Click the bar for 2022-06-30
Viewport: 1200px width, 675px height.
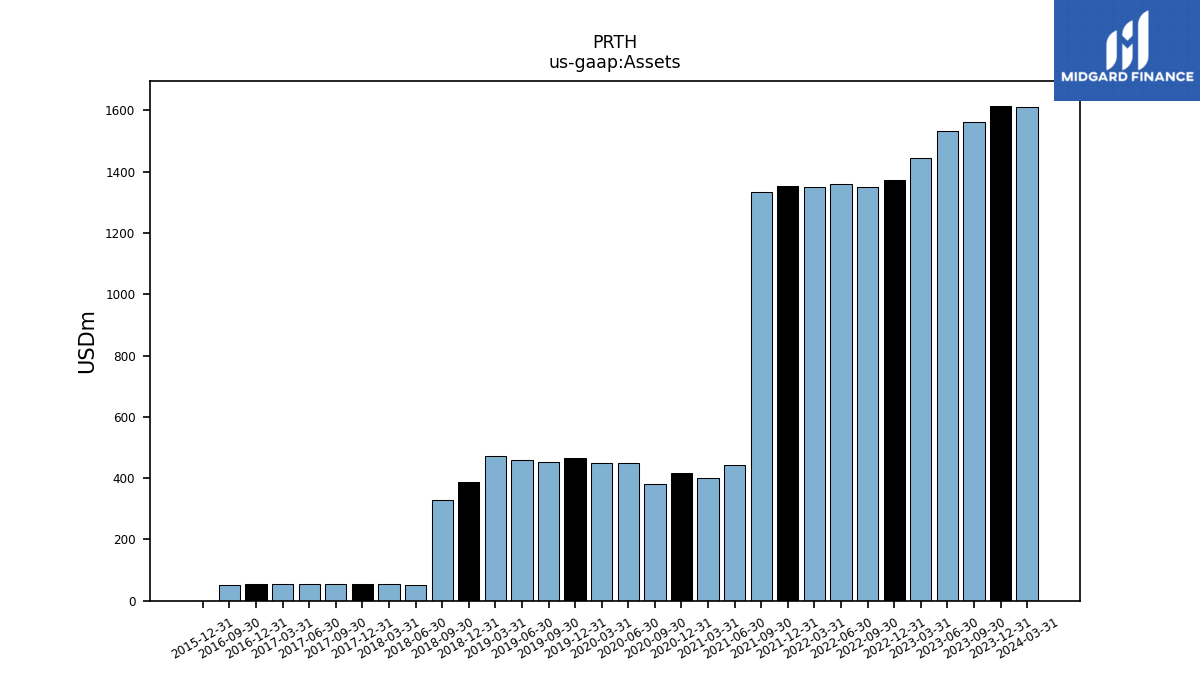(x=841, y=392)
